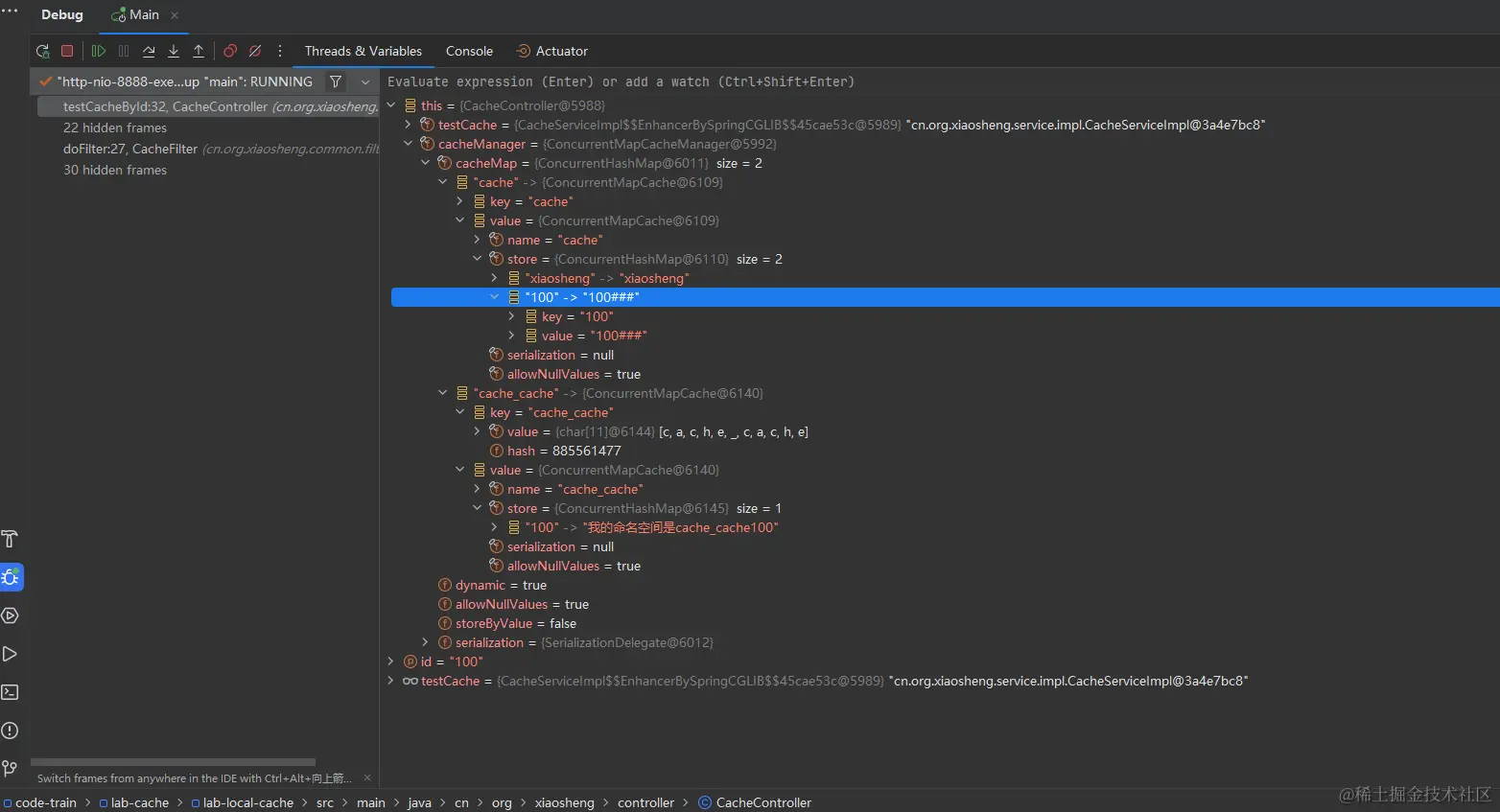1500x812 pixels.
Task: Click the frames panel horizontal scrollbar
Action: pyautogui.click(x=173, y=762)
